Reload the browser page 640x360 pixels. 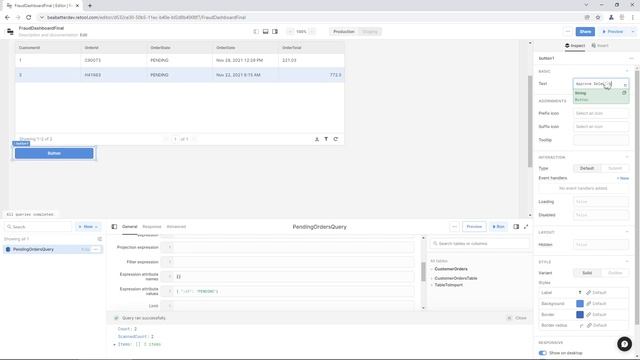[29, 18]
